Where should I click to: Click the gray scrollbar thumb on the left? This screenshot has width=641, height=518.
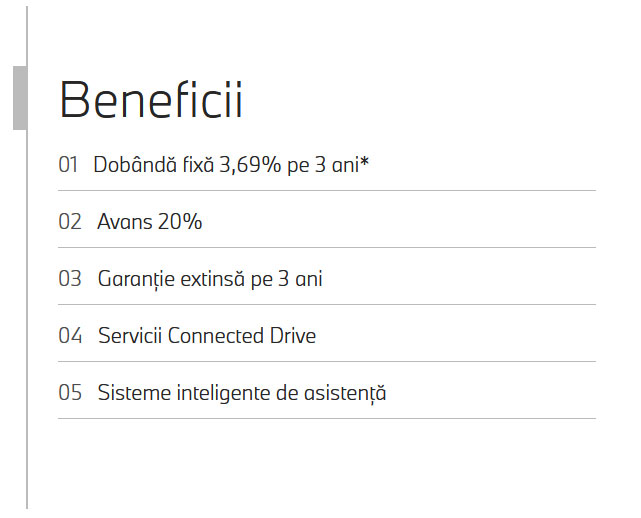[x=20, y=98]
